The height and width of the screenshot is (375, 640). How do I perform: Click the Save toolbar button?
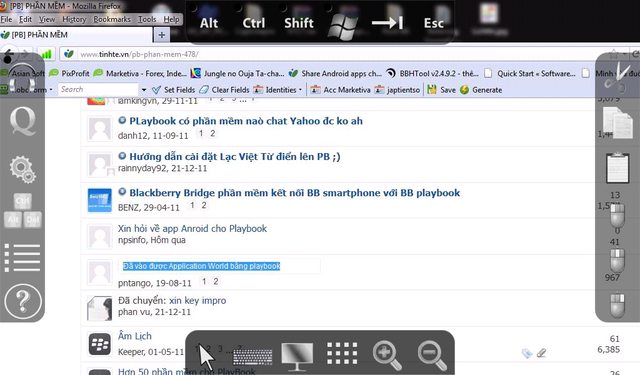pos(442,90)
